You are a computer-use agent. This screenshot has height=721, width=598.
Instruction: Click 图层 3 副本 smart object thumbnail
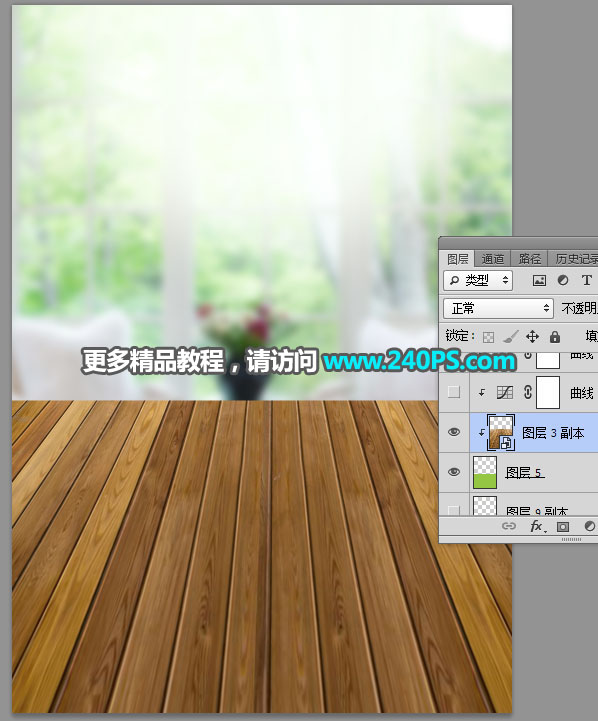pyautogui.click(x=501, y=432)
